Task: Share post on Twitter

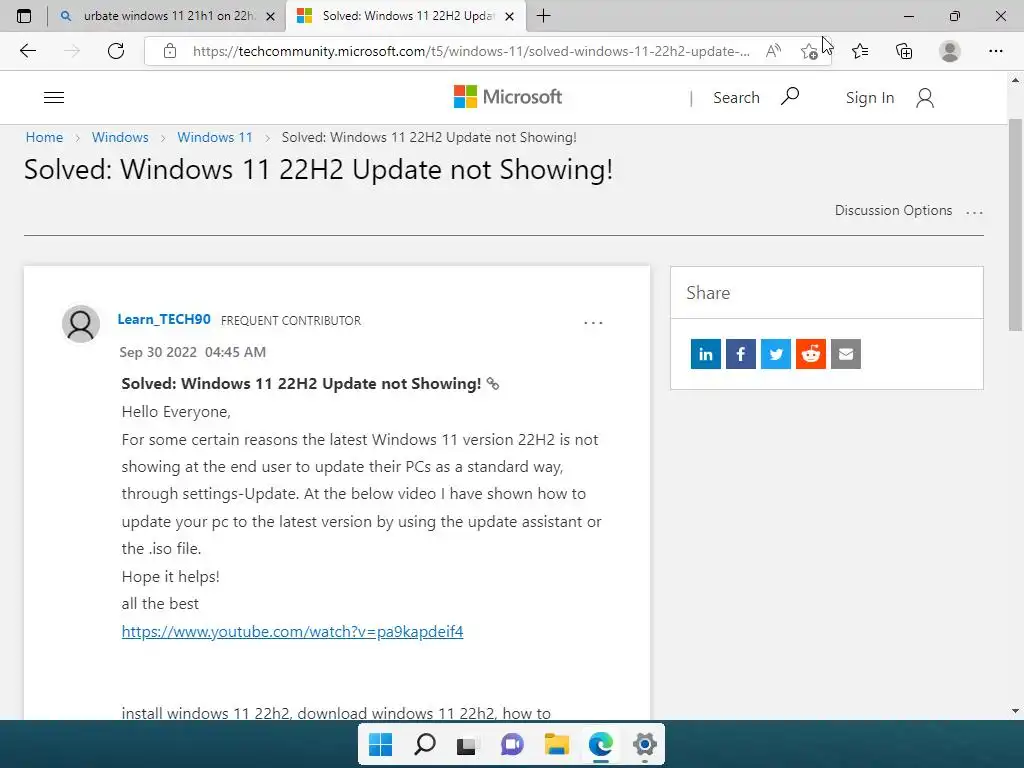Action: tap(776, 354)
